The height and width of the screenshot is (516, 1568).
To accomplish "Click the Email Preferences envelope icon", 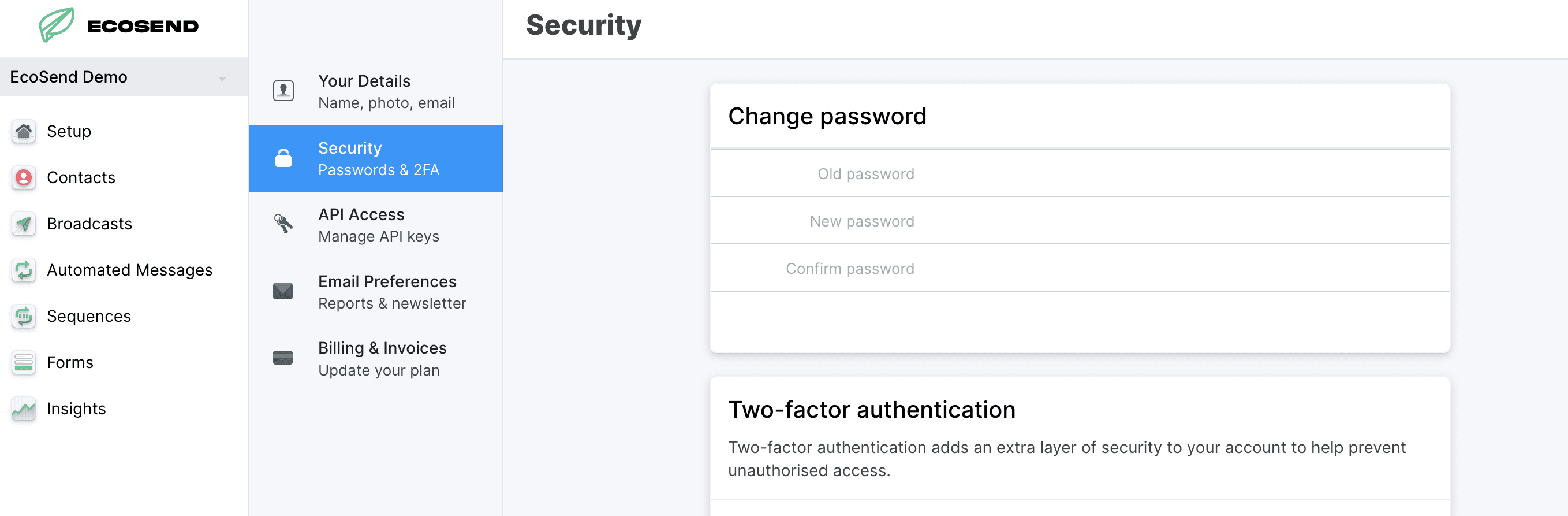I will click(283, 291).
